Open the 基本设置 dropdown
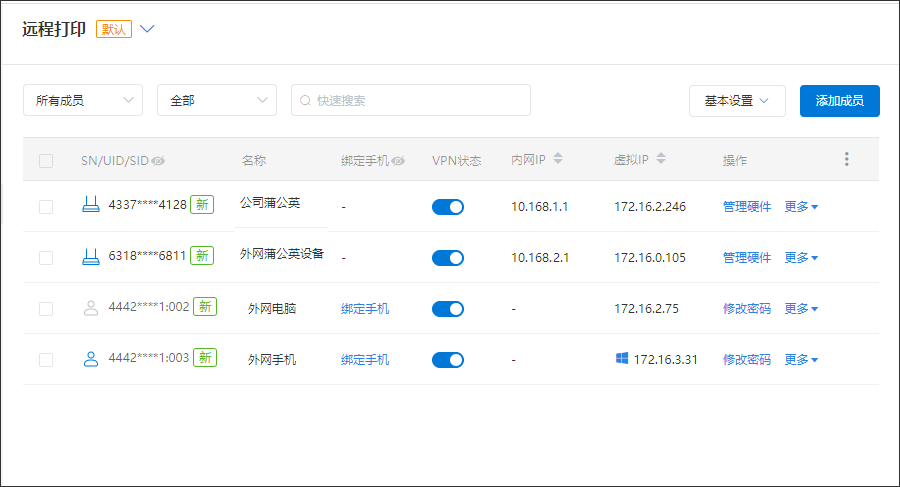Screen dimensions: 900x487 click(x=737, y=101)
